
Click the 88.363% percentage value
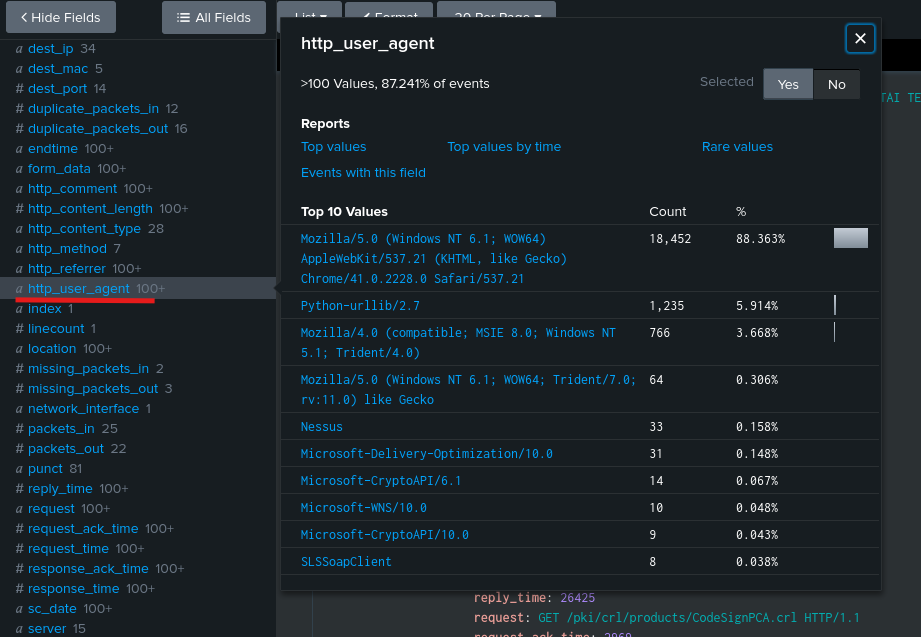[760, 239]
